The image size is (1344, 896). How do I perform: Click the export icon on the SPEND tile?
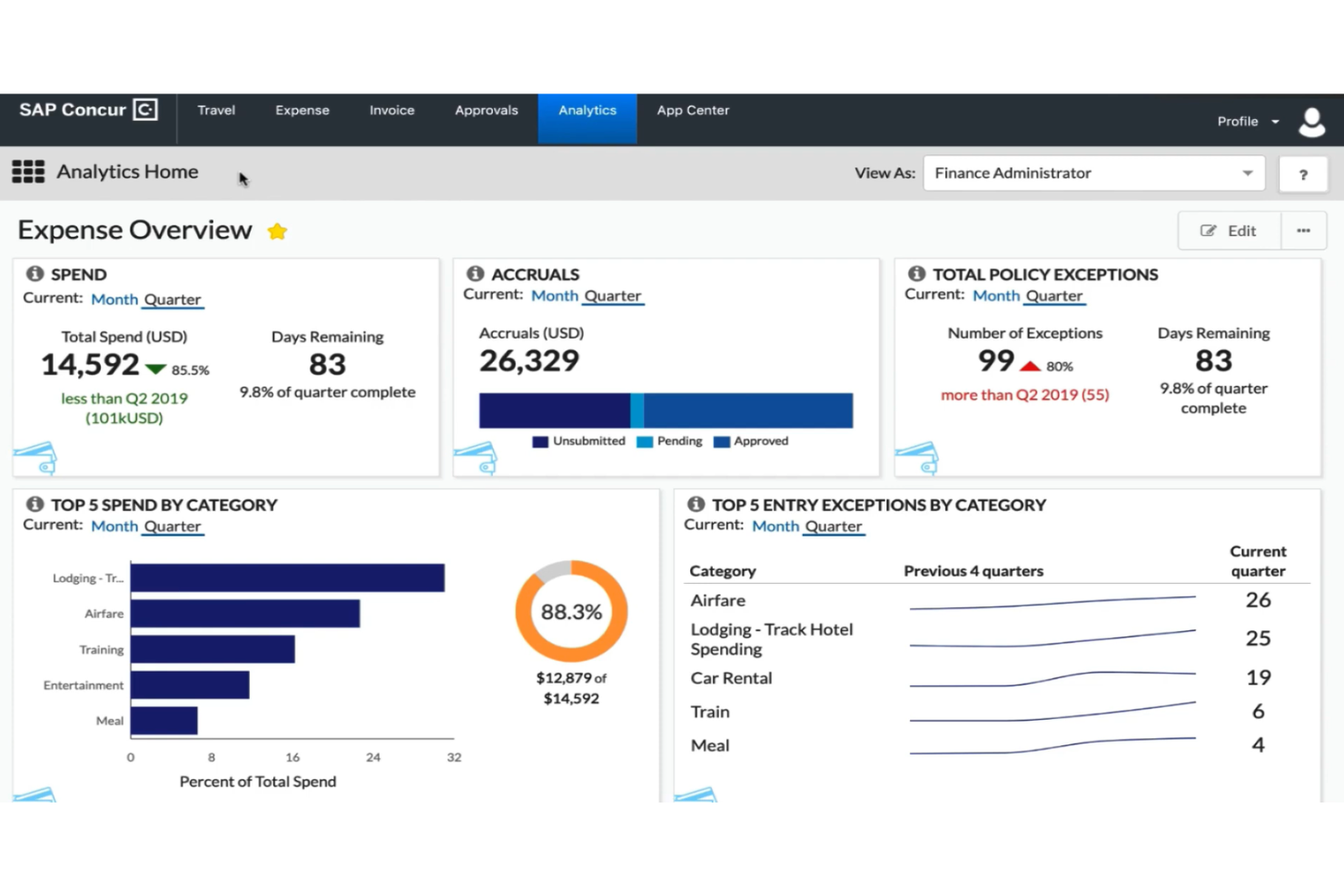click(x=36, y=455)
